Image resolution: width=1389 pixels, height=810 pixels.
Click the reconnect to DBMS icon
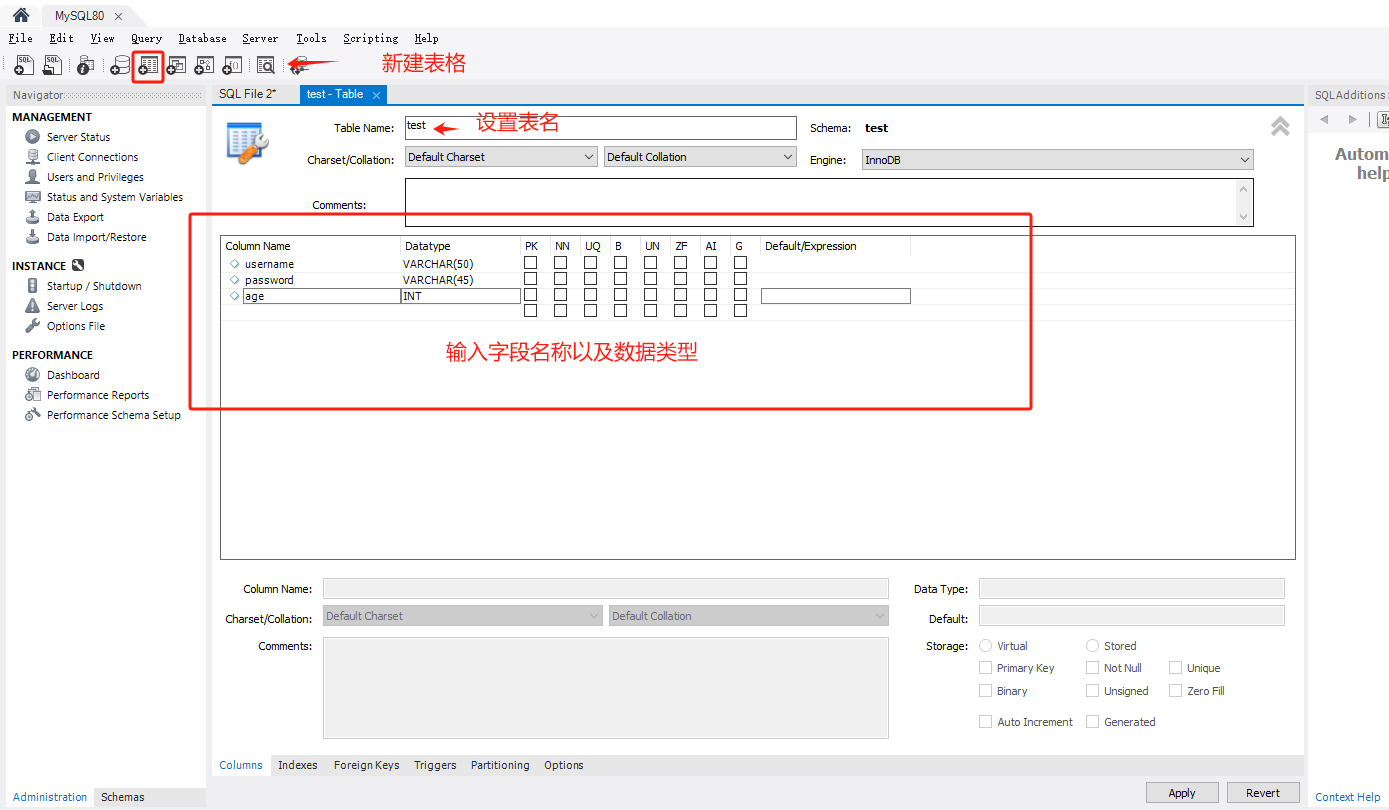297,66
